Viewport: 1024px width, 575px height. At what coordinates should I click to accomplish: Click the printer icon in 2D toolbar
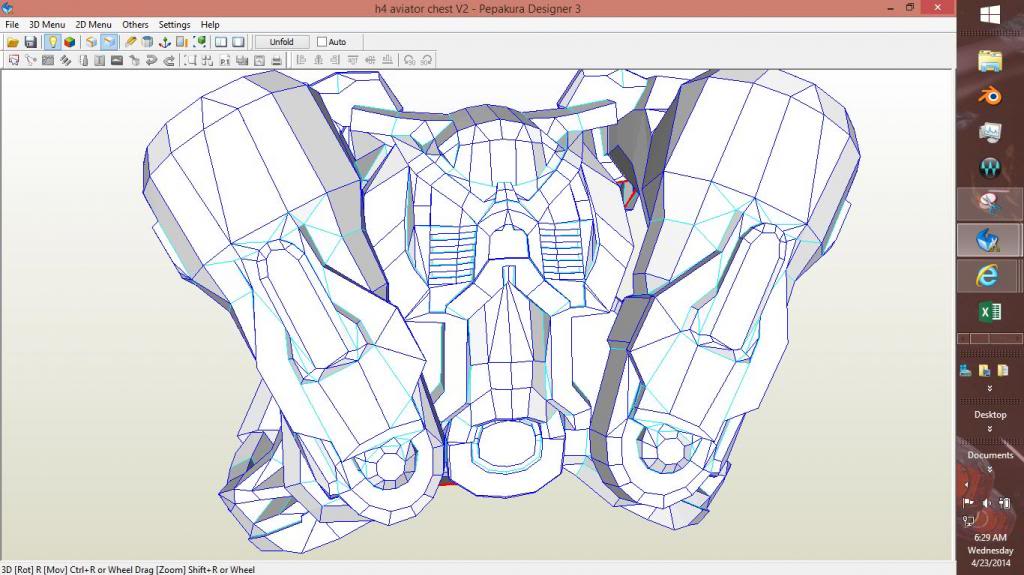[x=277, y=60]
